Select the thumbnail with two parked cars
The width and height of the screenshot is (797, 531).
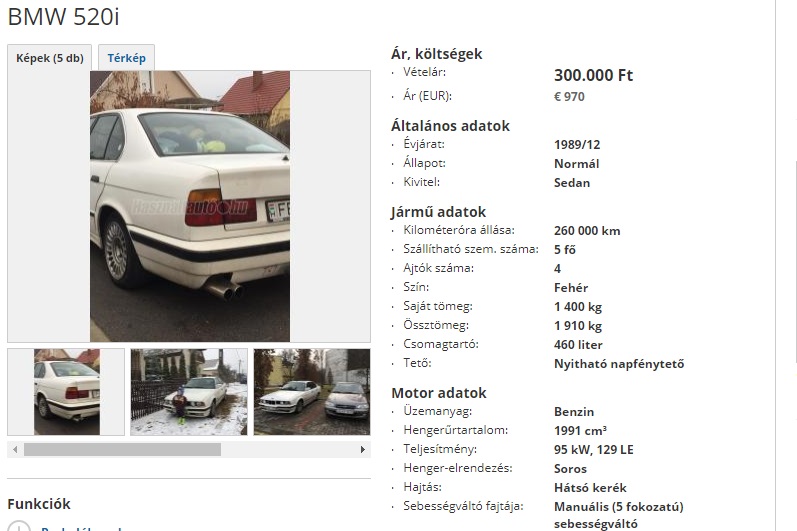pyautogui.click(x=312, y=392)
